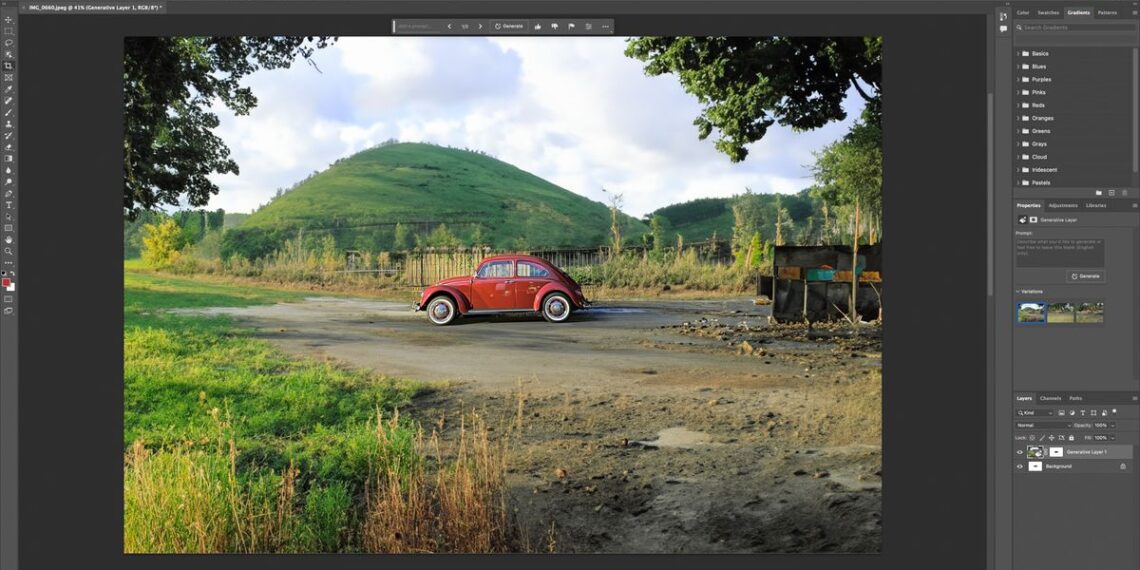This screenshot has width=1140, height=570.
Task: Switch to the Patterns tab
Action: pos(1107,12)
